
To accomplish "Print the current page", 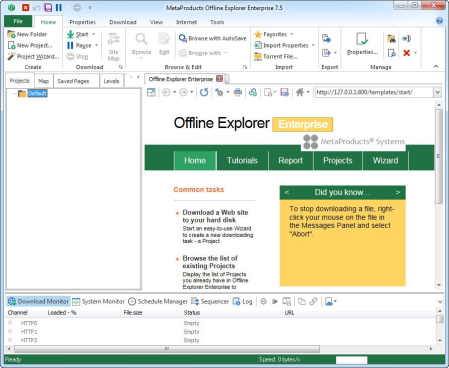I will pos(238,92).
